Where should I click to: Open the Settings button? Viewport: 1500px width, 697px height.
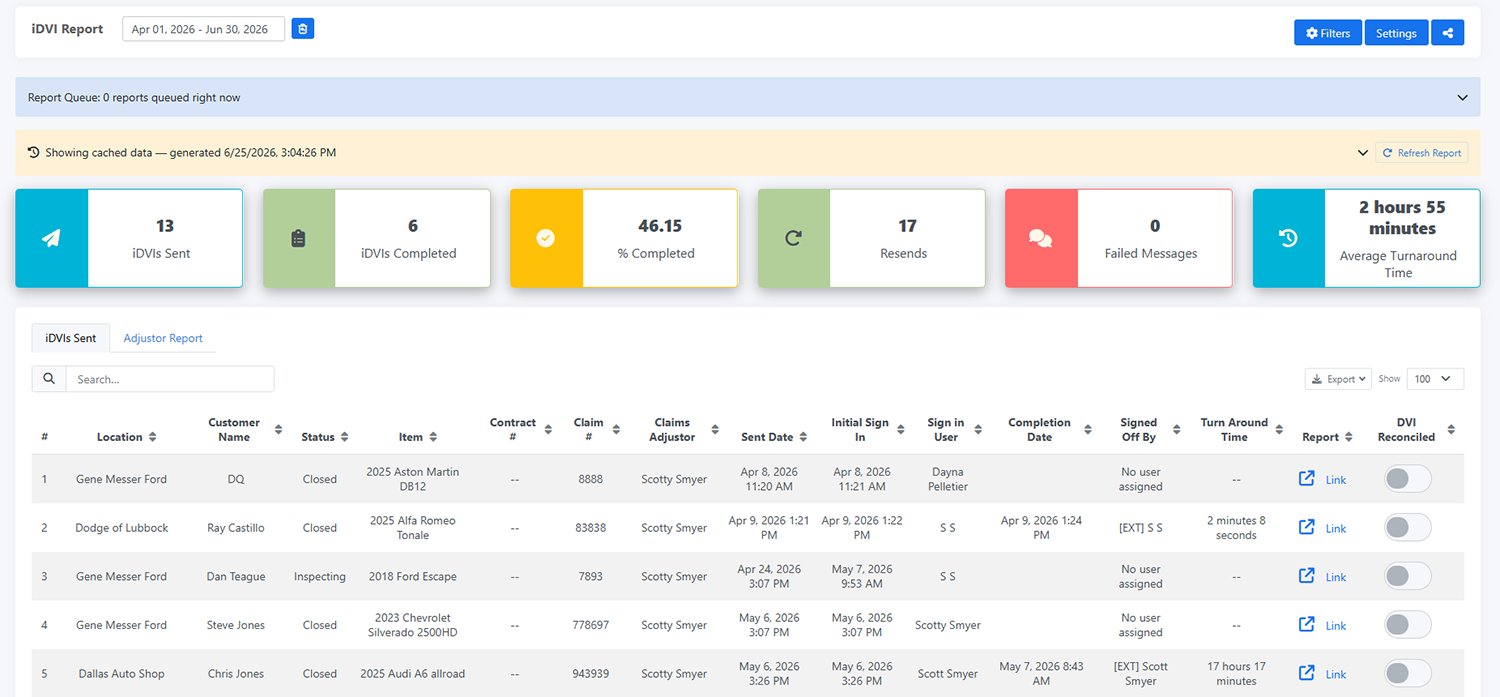[1396, 33]
